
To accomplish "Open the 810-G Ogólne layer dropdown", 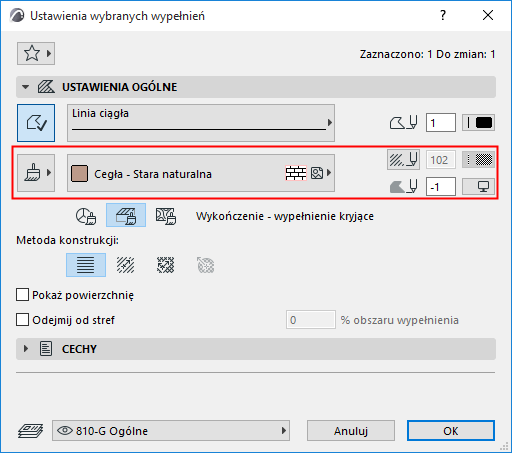I will pyautogui.click(x=171, y=431).
